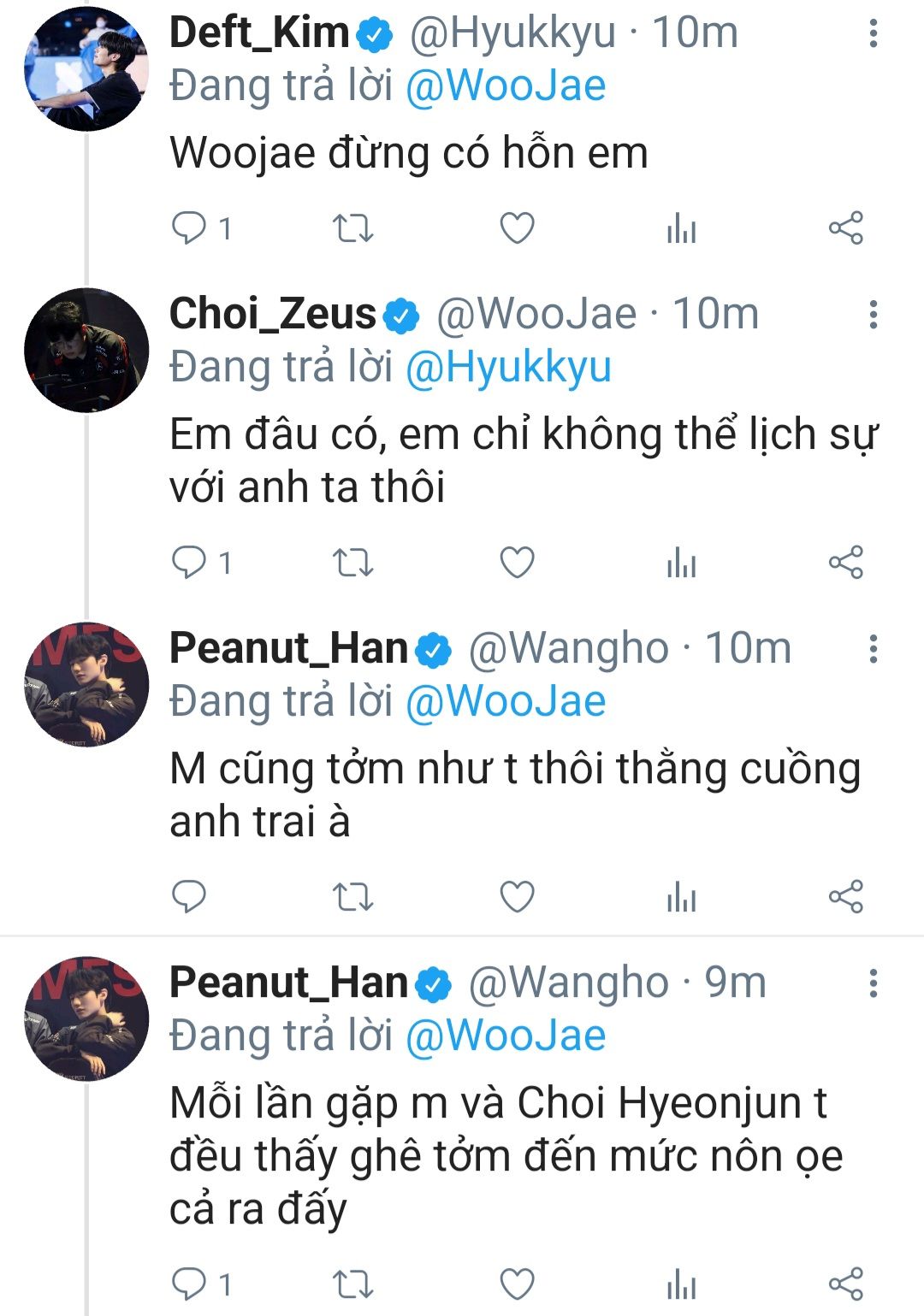The width and height of the screenshot is (924, 1316).
Task: Reply to Peanut_Han's 10m tweet
Action: [189, 896]
